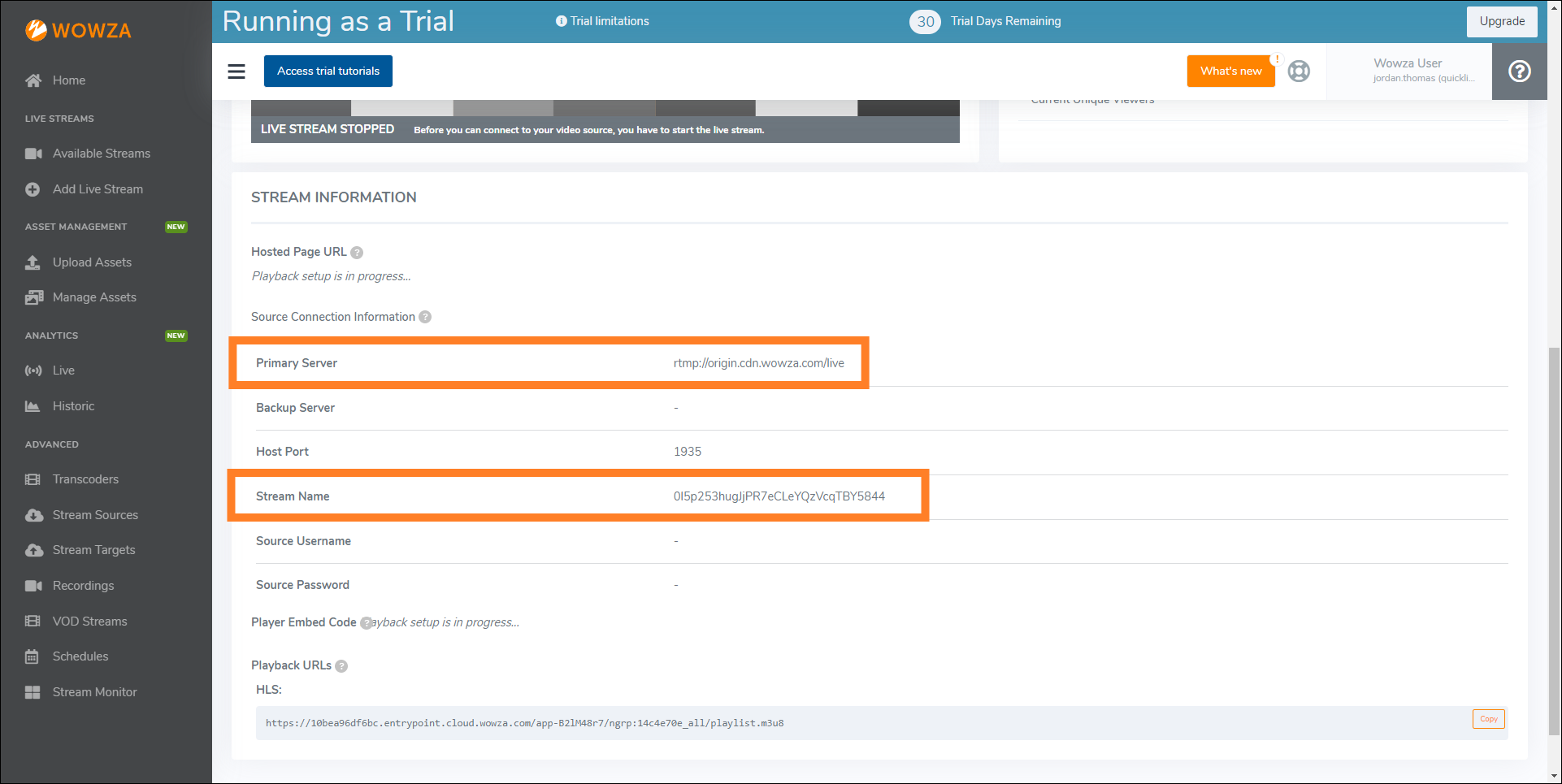The width and height of the screenshot is (1562, 784).
Task: Click the question mark help button
Action: [1519, 71]
